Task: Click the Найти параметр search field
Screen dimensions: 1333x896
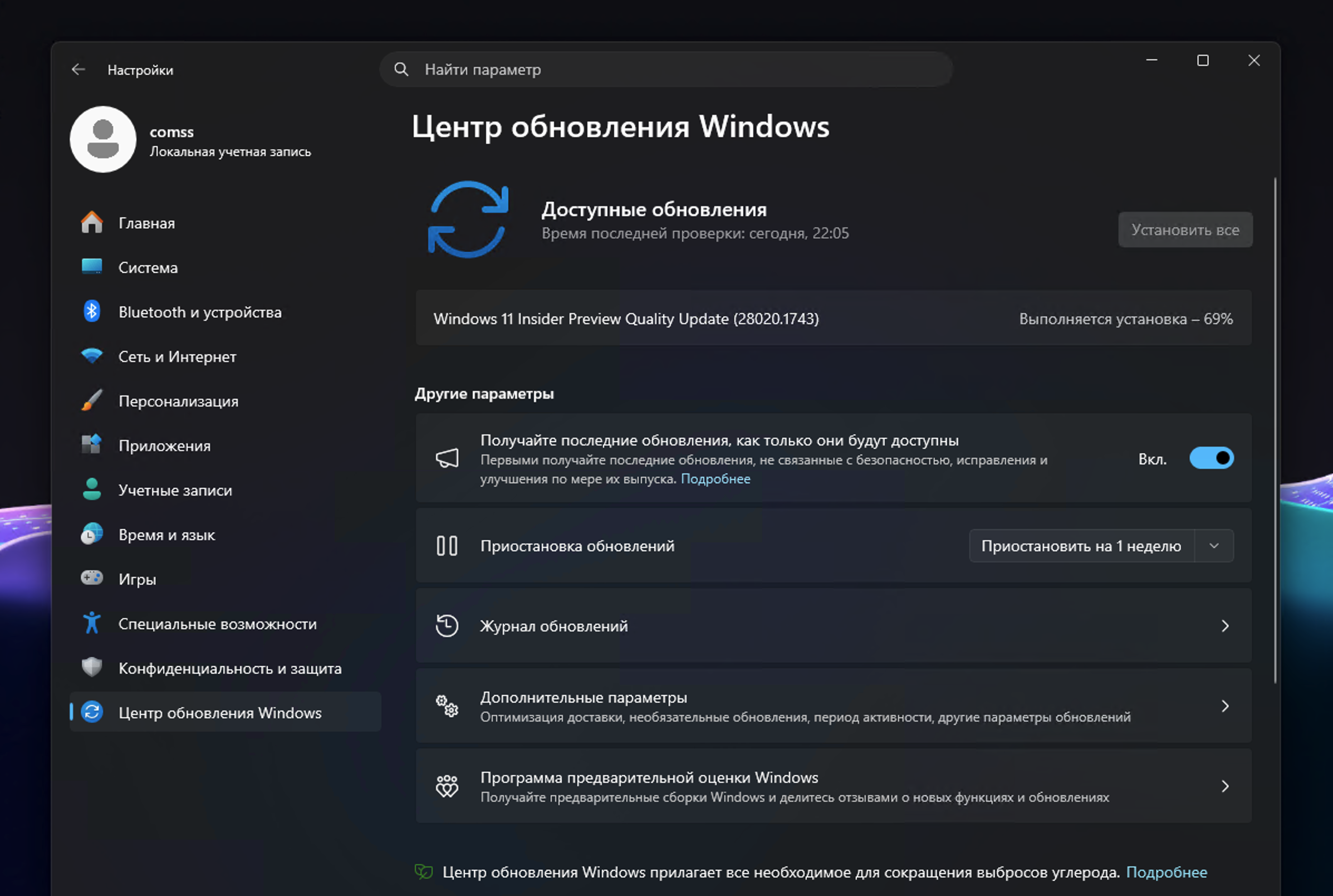Action: 666,69
